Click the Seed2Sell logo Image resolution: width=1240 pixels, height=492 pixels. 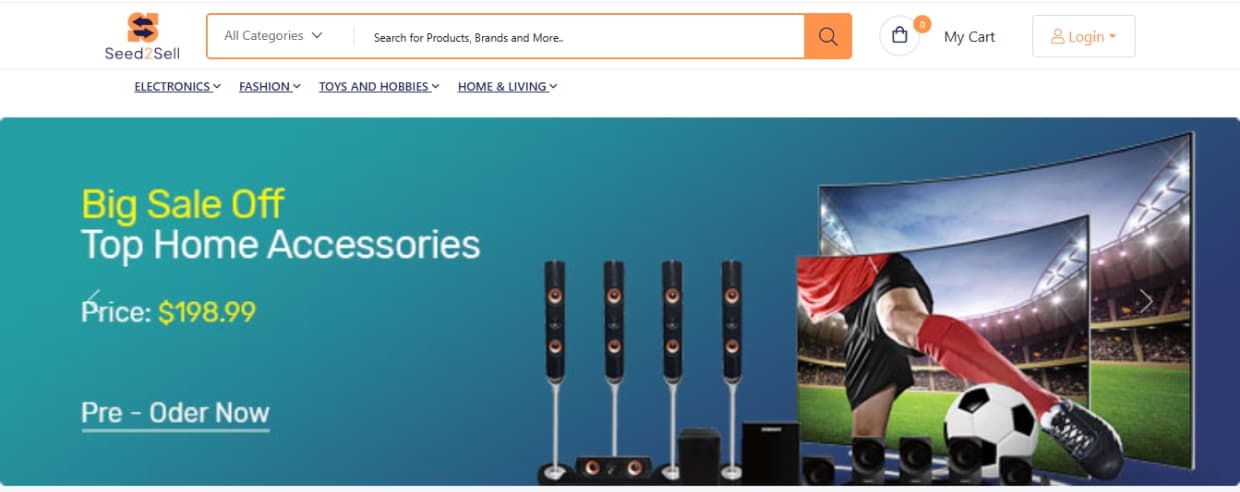tap(142, 36)
